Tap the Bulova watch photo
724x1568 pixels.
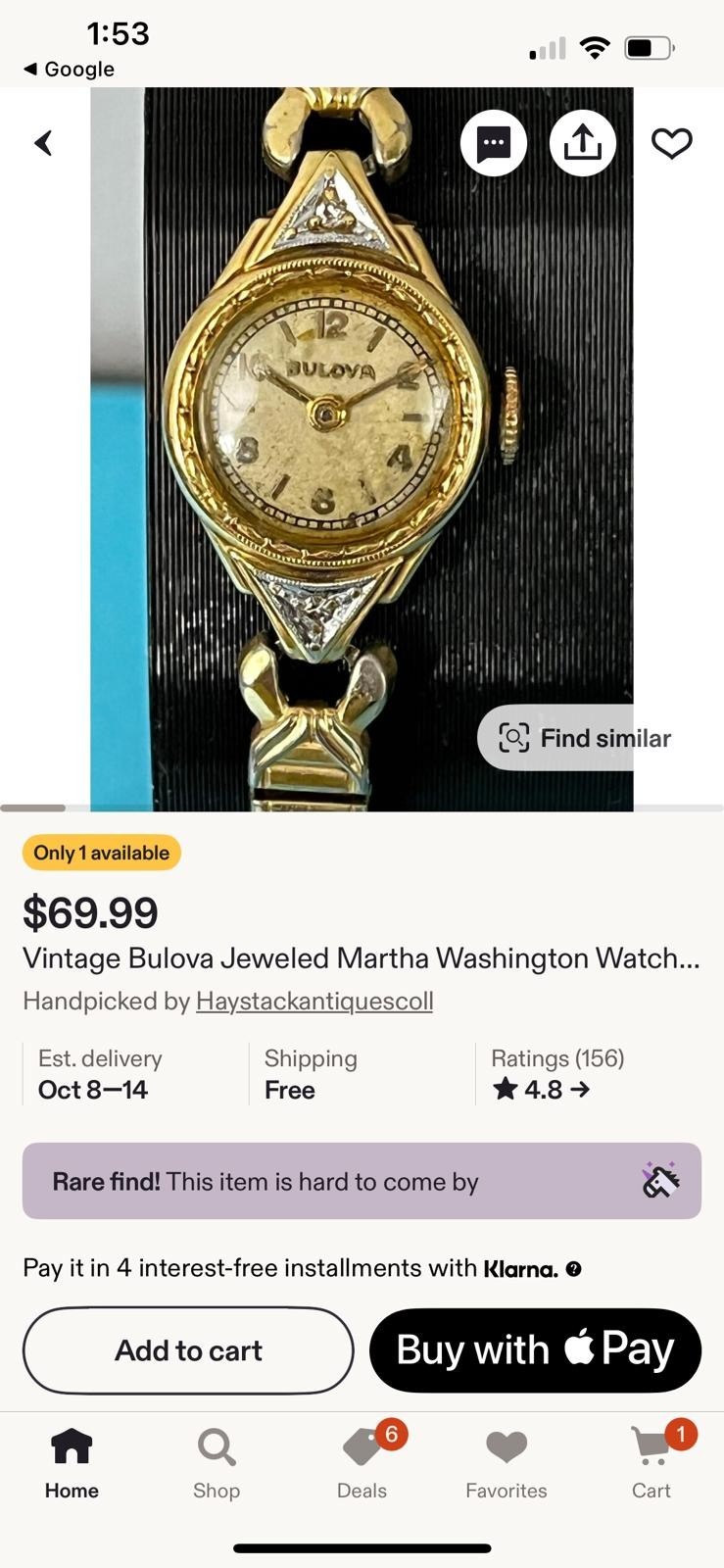coord(362,449)
